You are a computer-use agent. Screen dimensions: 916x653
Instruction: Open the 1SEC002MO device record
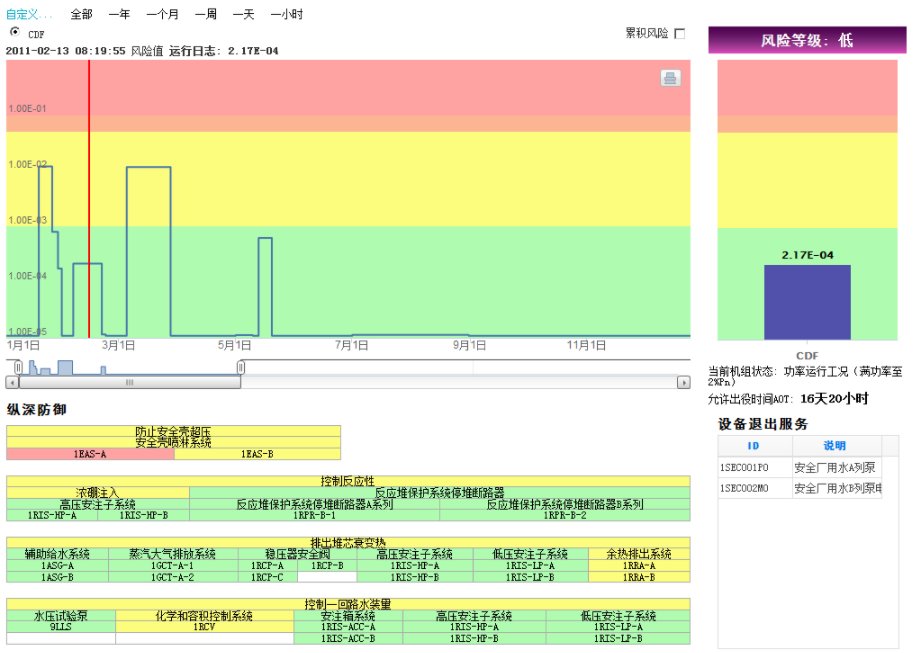[746, 488]
